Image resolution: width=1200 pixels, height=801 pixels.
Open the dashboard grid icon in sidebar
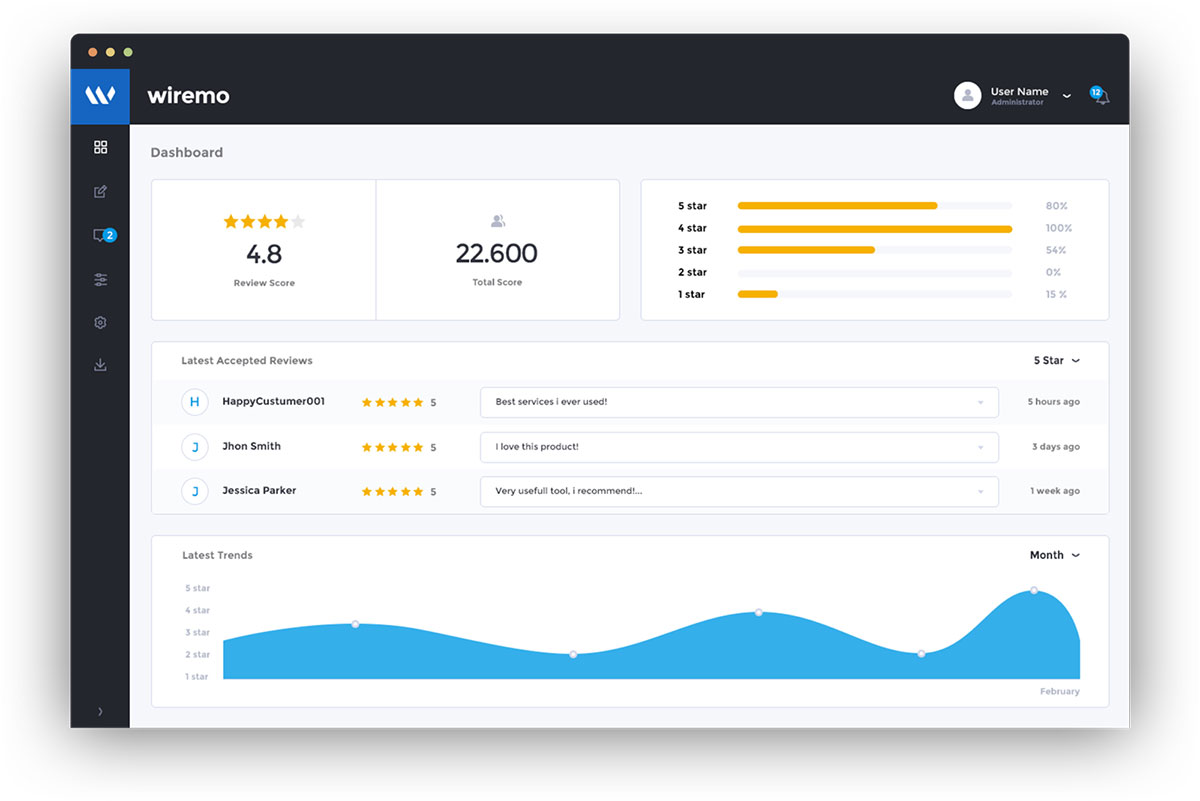[x=100, y=146]
